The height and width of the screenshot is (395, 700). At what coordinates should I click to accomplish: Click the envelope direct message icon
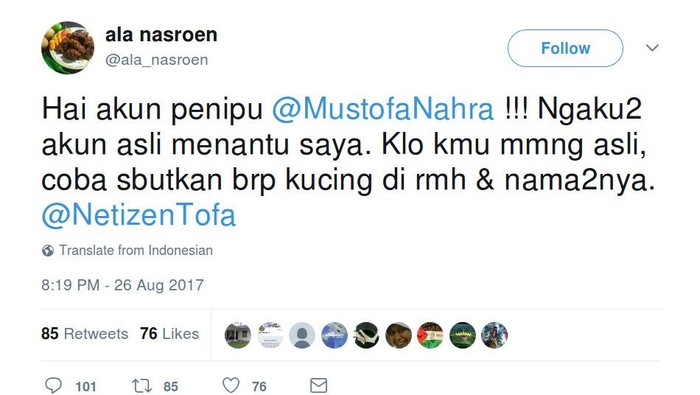[318, 386]
